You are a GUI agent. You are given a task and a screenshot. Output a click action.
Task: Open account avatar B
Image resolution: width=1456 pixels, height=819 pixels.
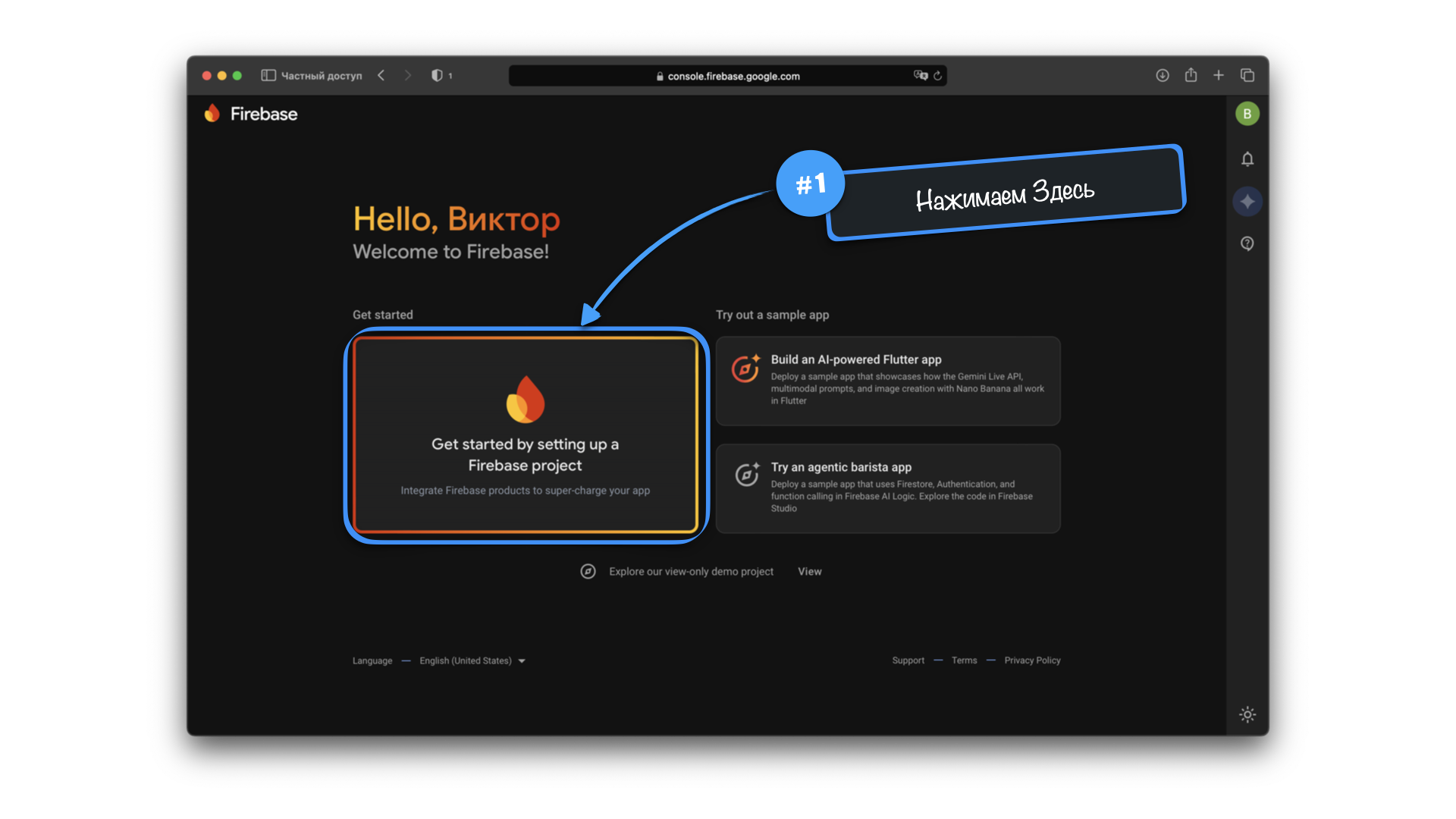[1247, 114]
